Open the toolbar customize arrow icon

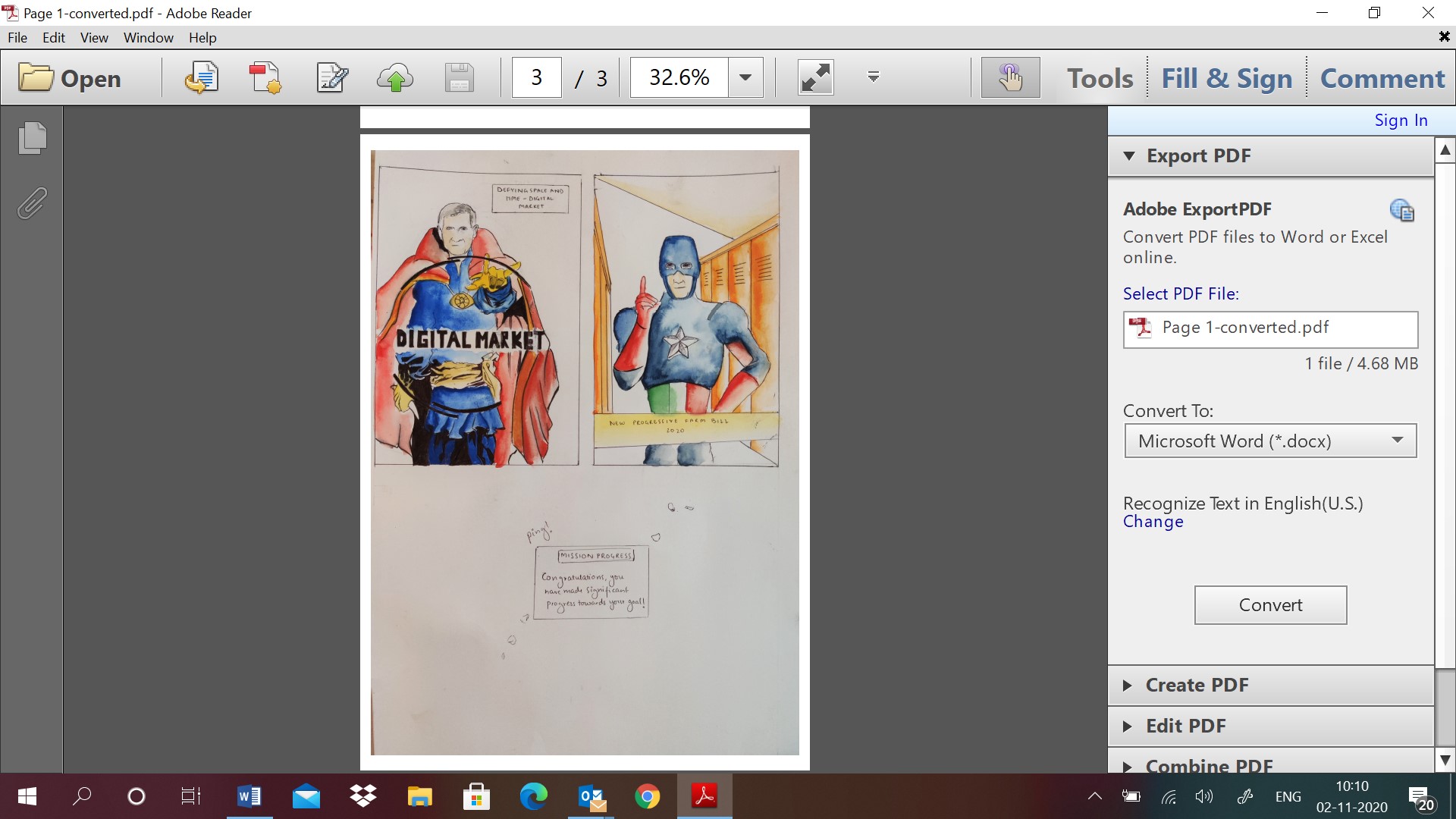click(x=874, y=77)
